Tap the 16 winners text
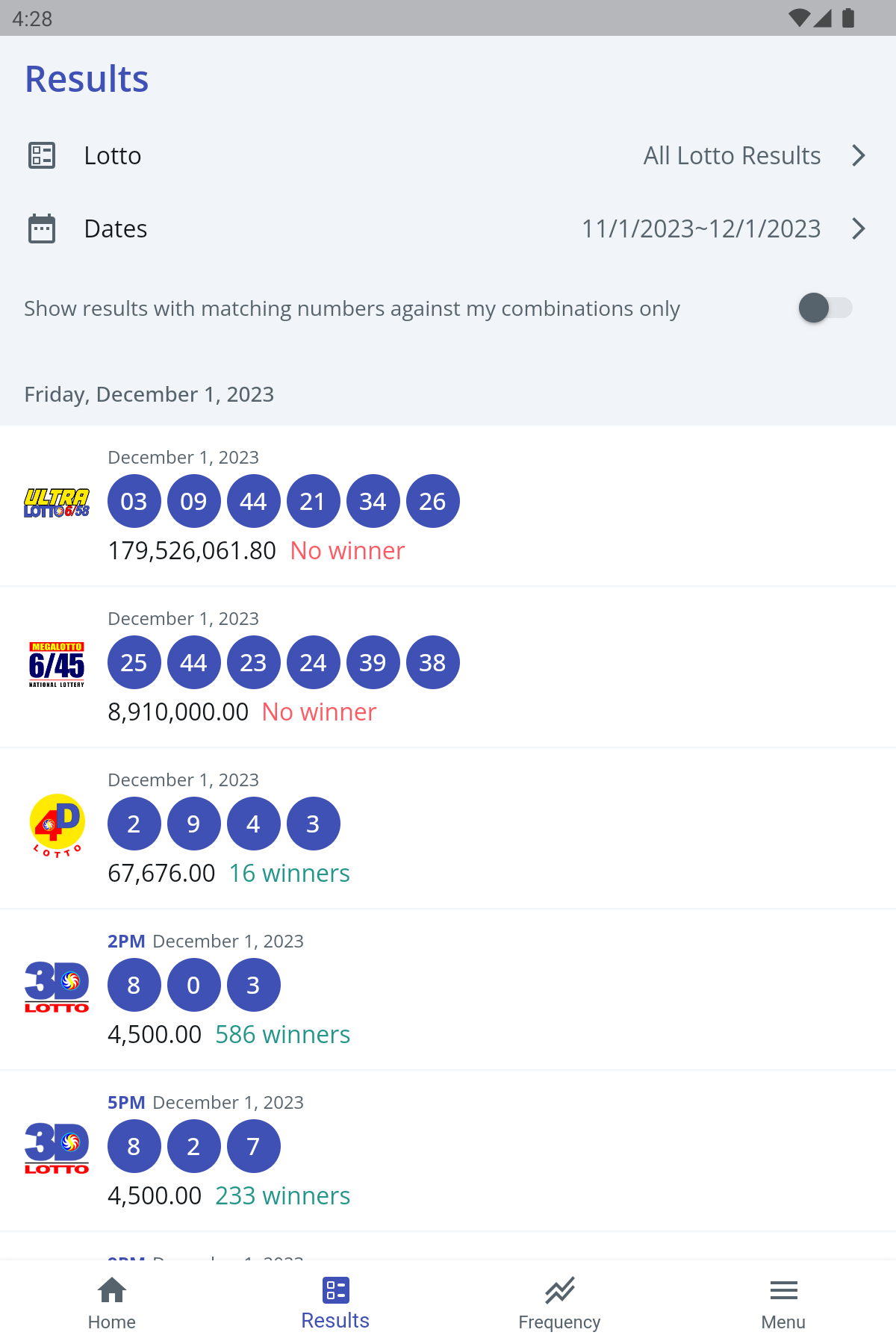This screenshot has width=896, height=1344. click(290, 873)
